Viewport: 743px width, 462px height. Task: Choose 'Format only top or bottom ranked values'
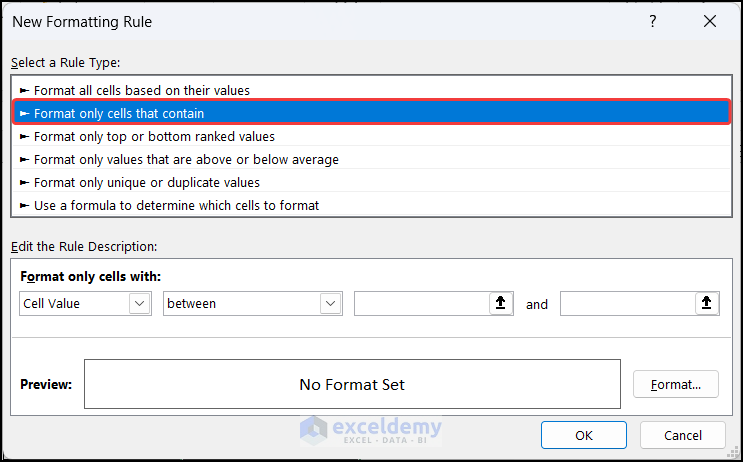tap(154, 136)
